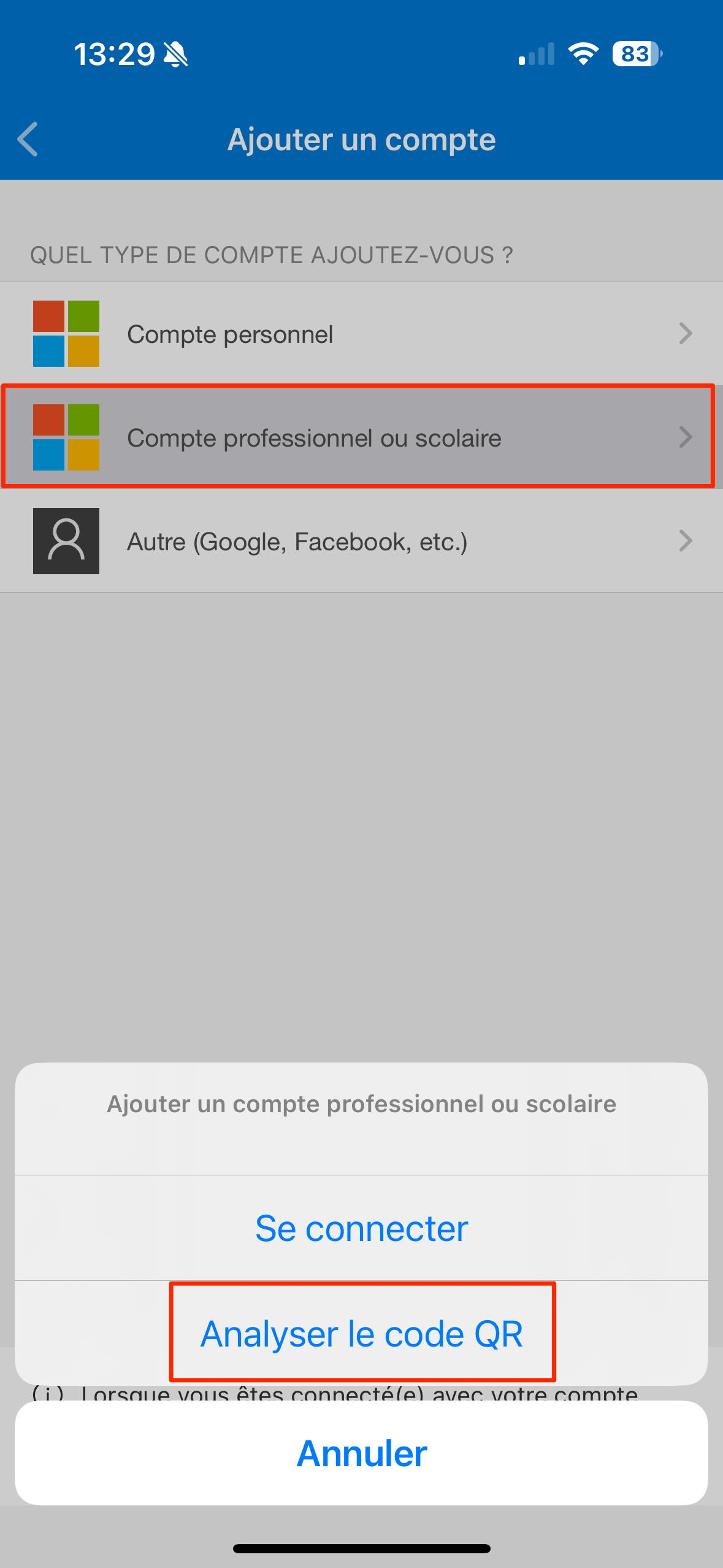Tap the home indicator bar

[x=362, y=1548]
